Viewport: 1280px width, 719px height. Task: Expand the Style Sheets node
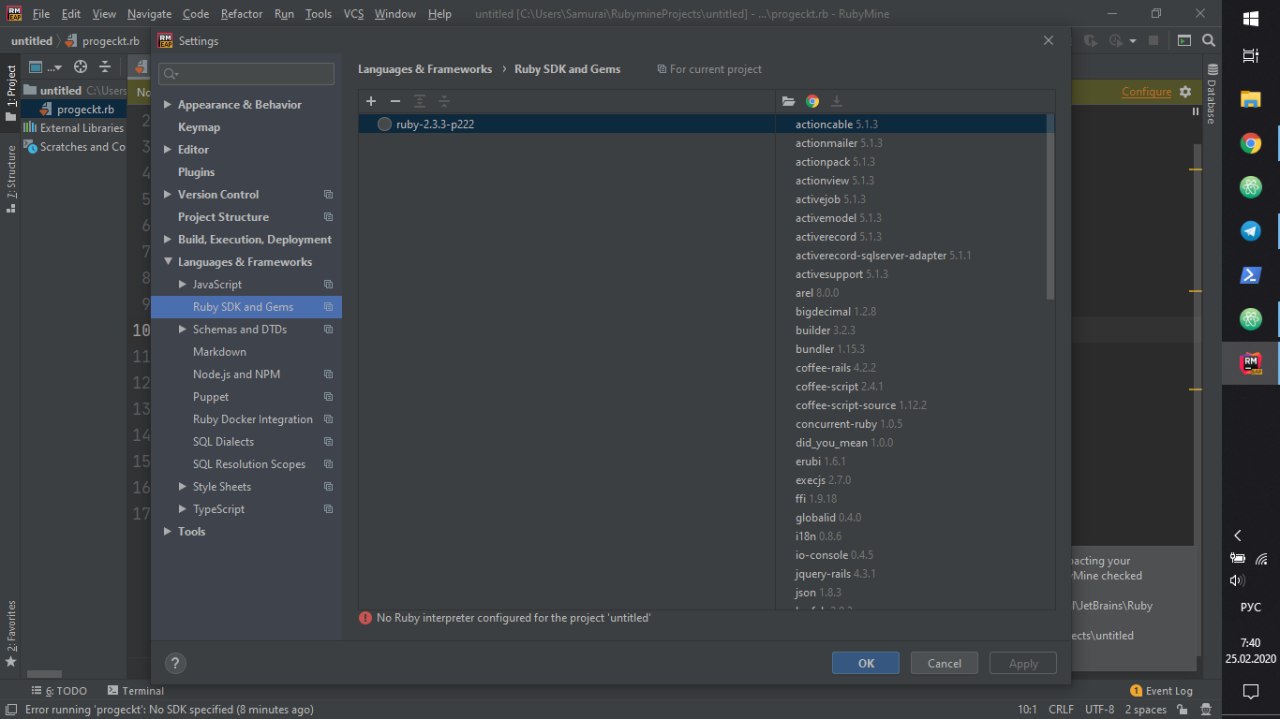click(x=183, y=487)
